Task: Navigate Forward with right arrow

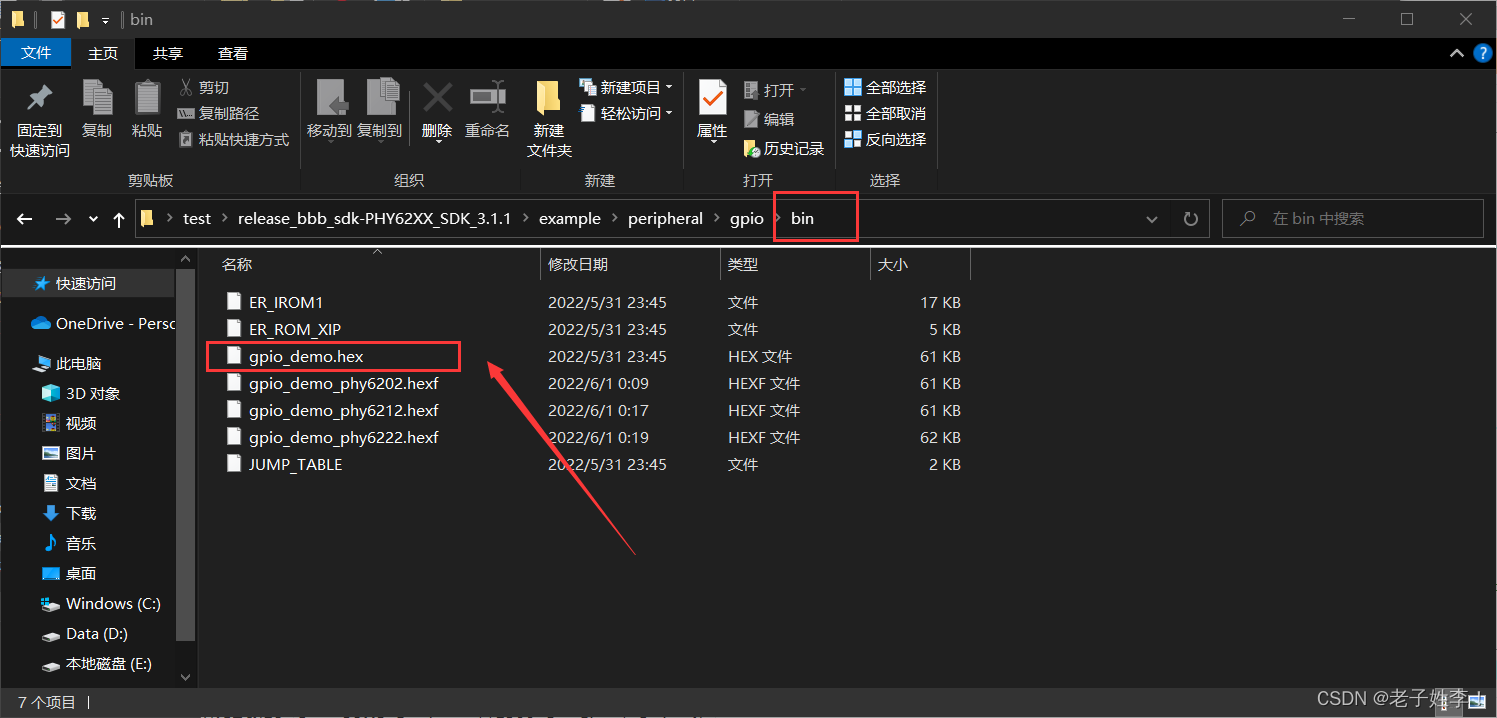Action: (x=62, y=218)
